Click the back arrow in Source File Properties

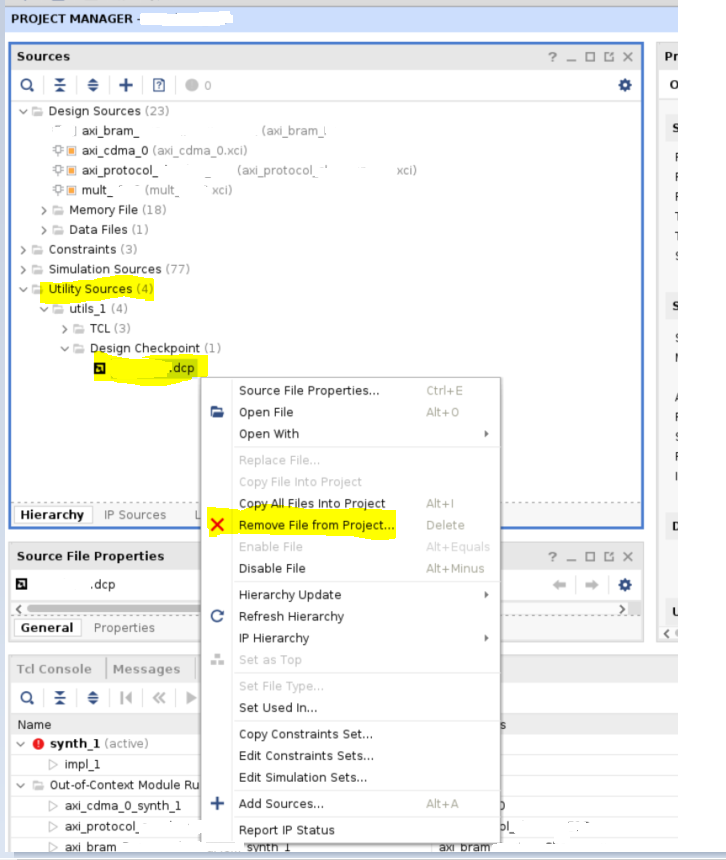coord(559,584)
